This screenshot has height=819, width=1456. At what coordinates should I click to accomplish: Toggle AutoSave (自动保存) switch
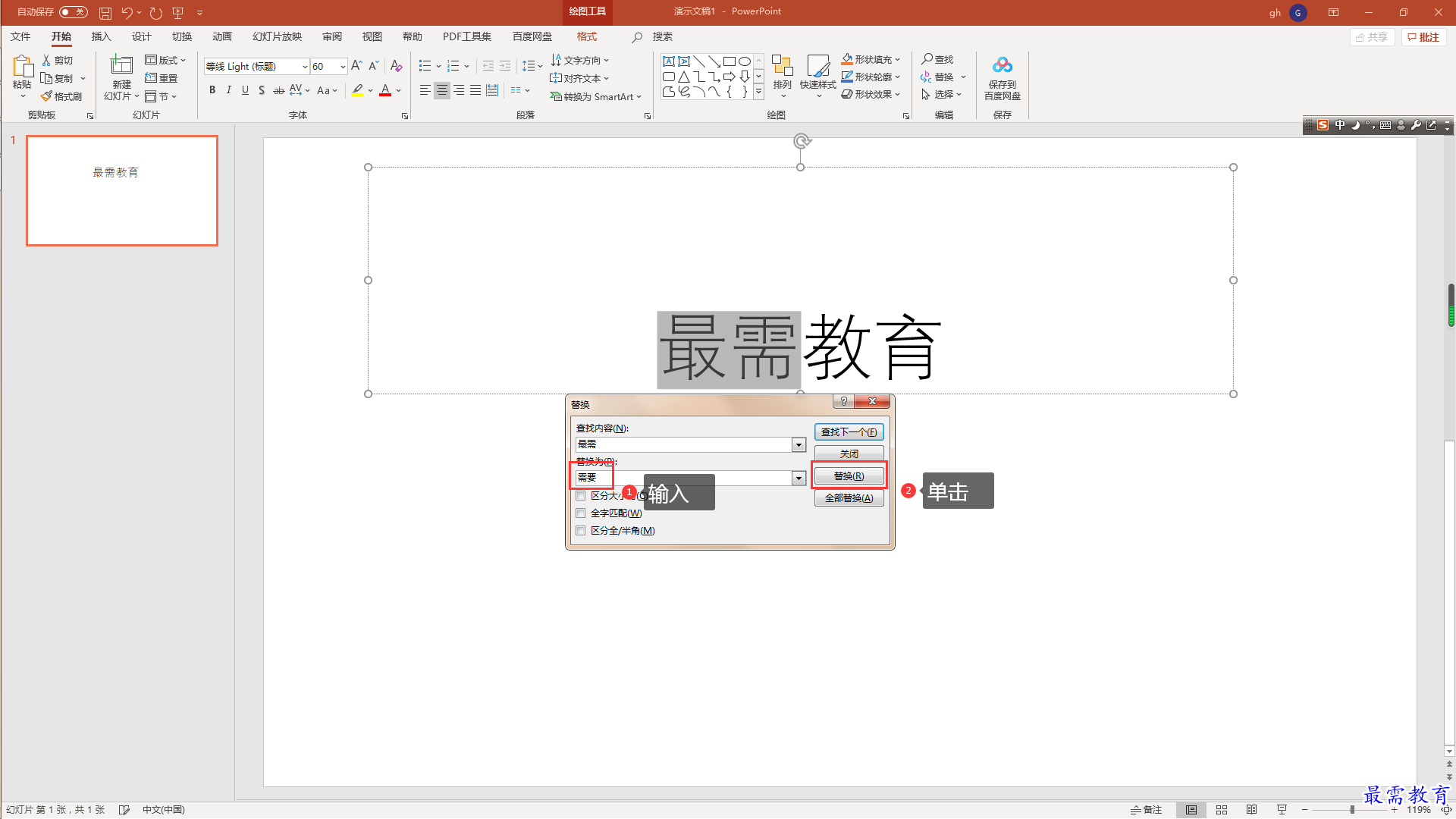click(74, 12)
